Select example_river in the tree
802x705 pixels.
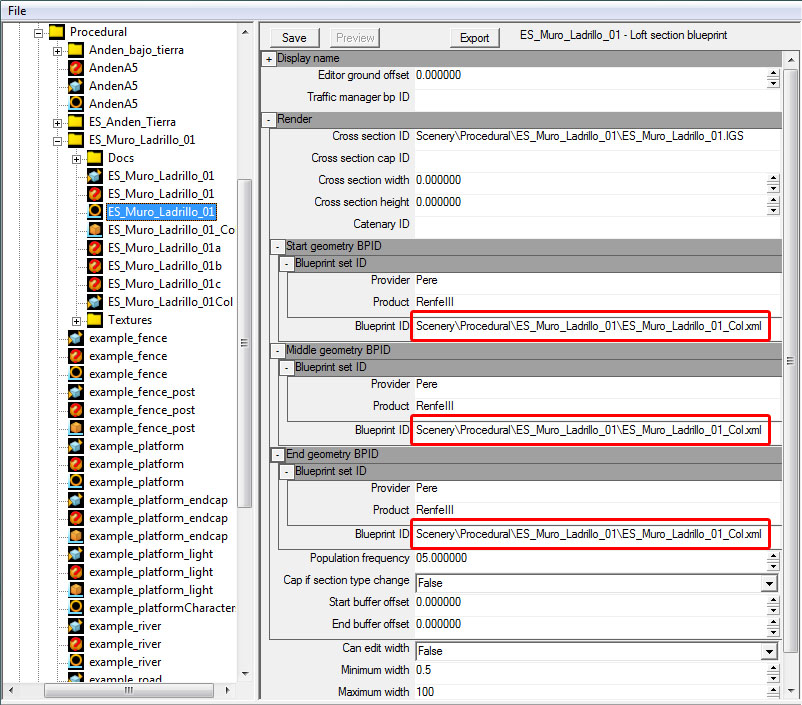[x=124, y=626]
